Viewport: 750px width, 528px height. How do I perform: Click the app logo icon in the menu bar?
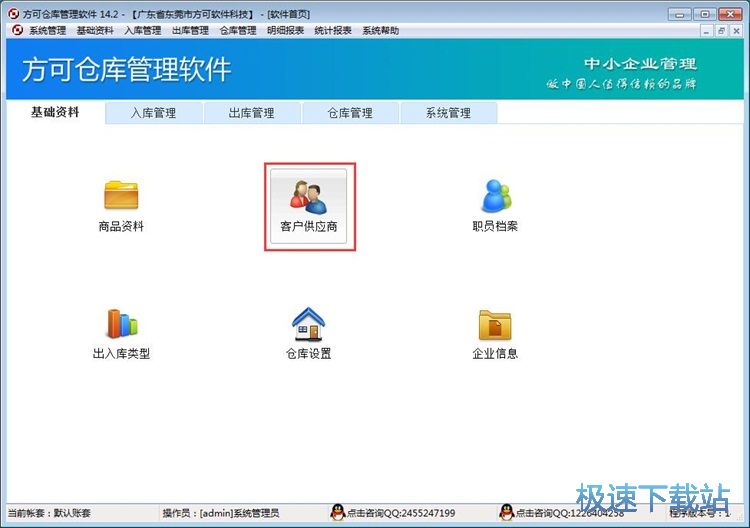pos(17,31)
